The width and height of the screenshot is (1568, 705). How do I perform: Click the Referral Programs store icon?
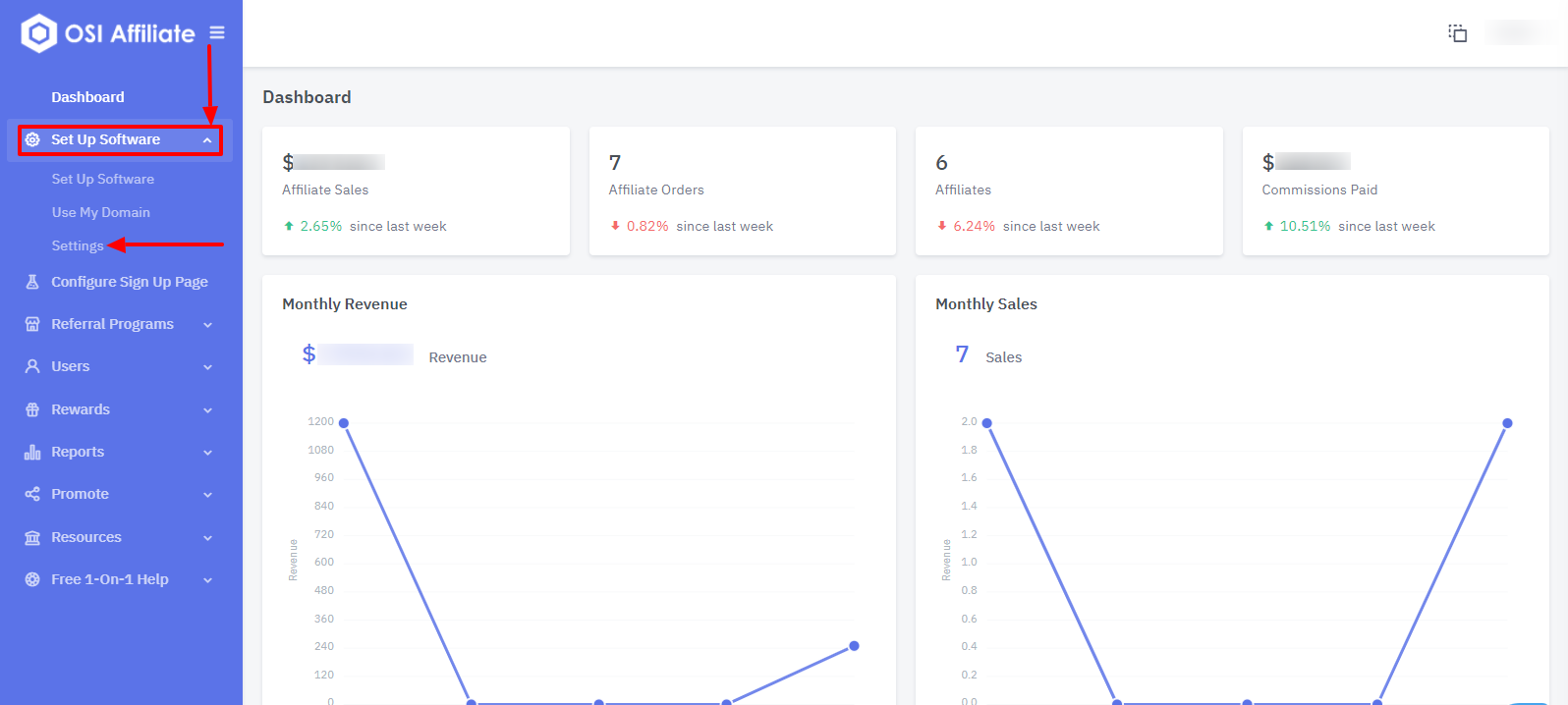(32, 324)
